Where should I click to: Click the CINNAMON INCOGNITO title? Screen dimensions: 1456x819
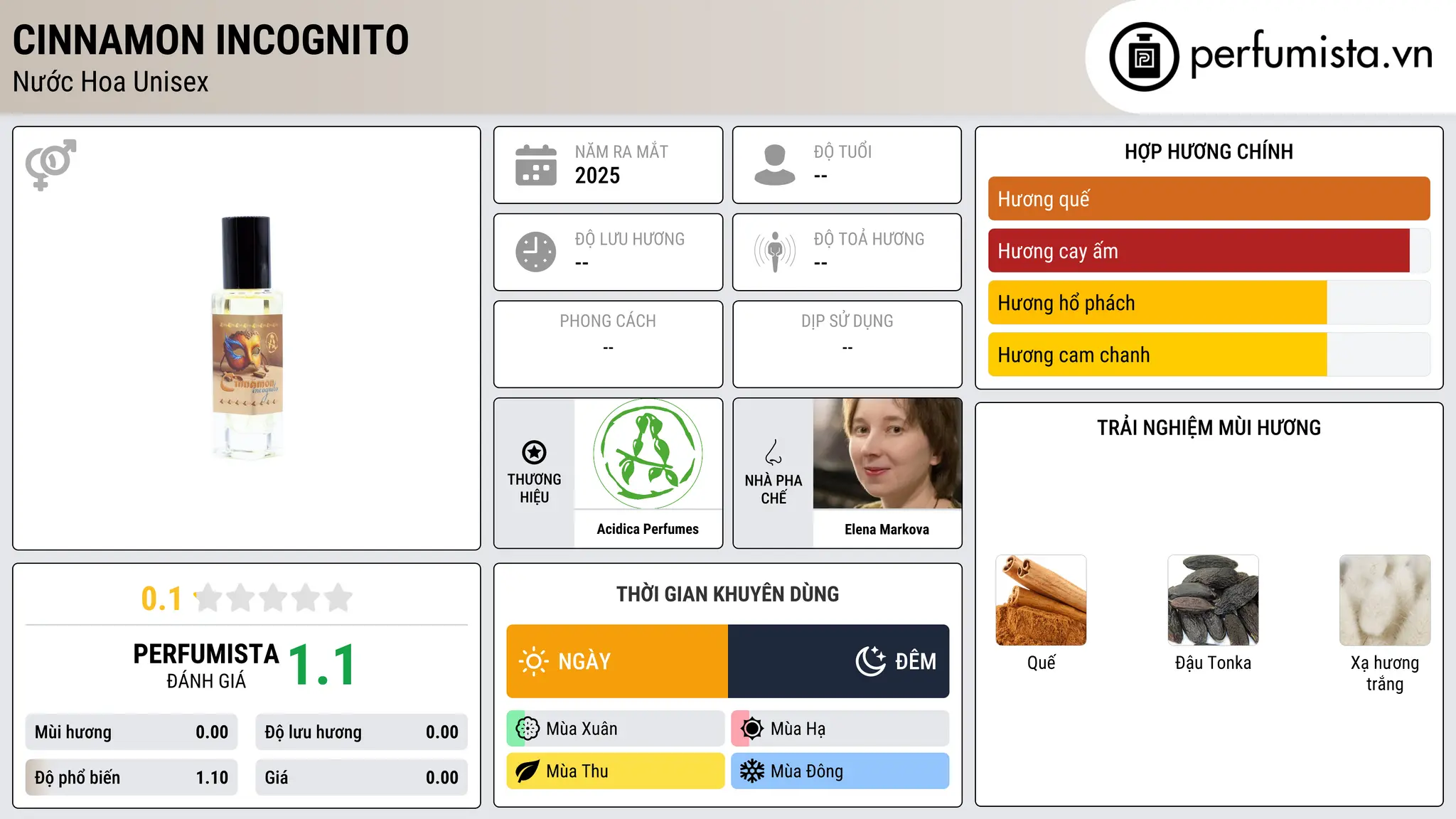tap(211, 40)
